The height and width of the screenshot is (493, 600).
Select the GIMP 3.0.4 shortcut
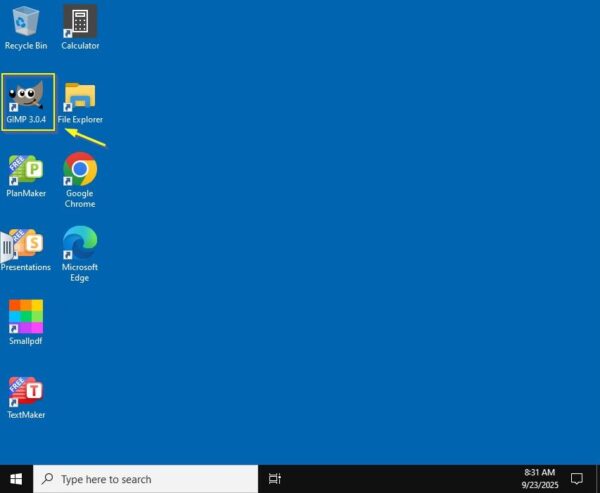(x=26, y=101)
